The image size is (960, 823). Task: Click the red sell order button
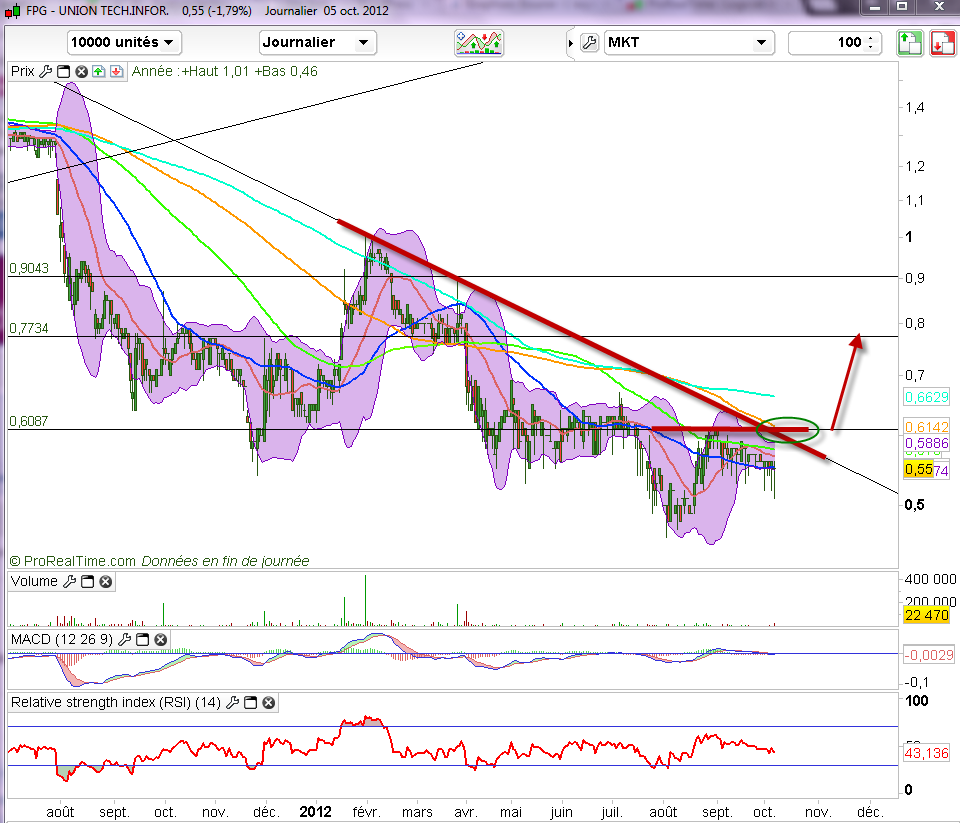click(941, 43)
